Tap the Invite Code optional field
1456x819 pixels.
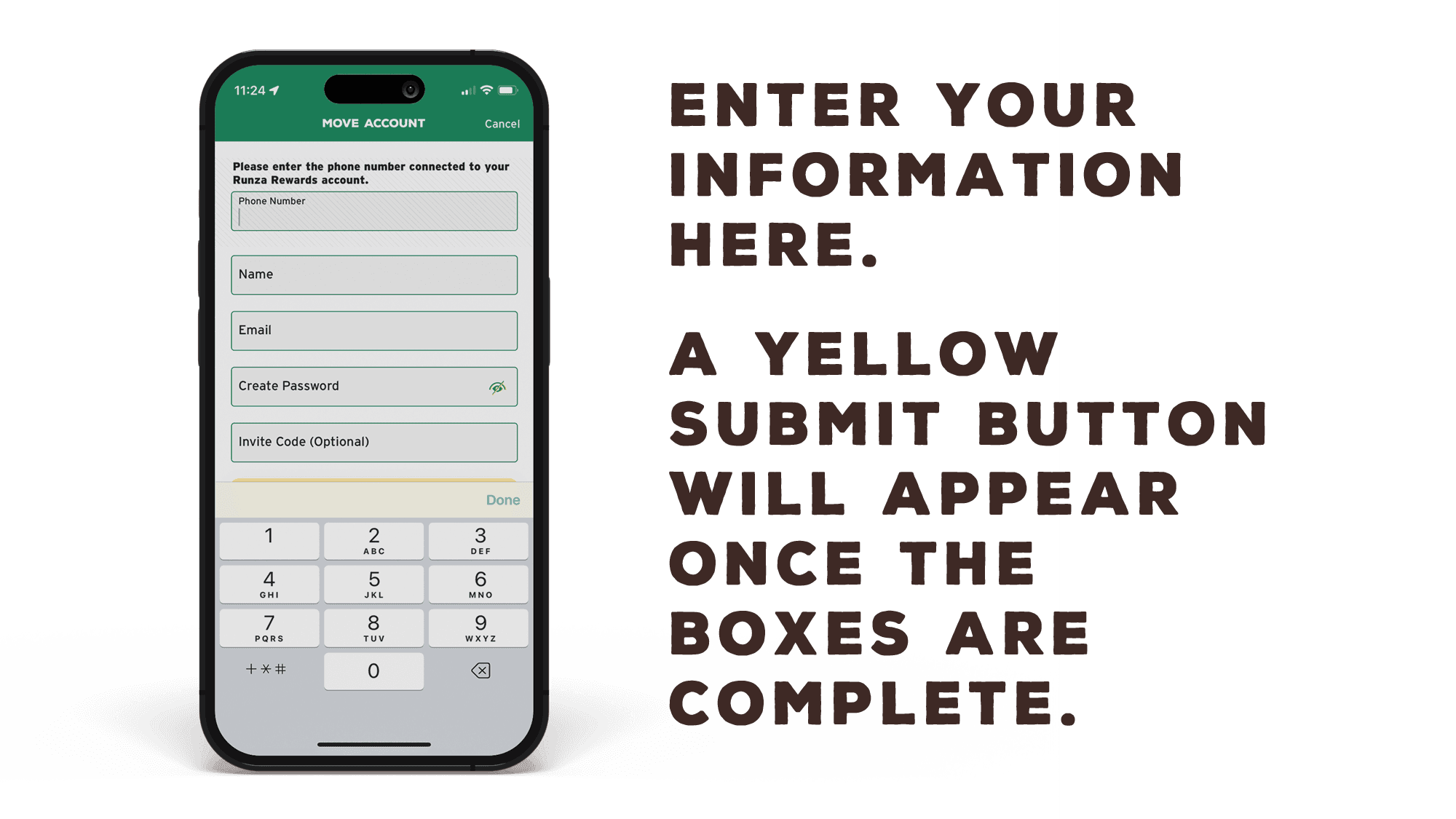tap(374, 441)
